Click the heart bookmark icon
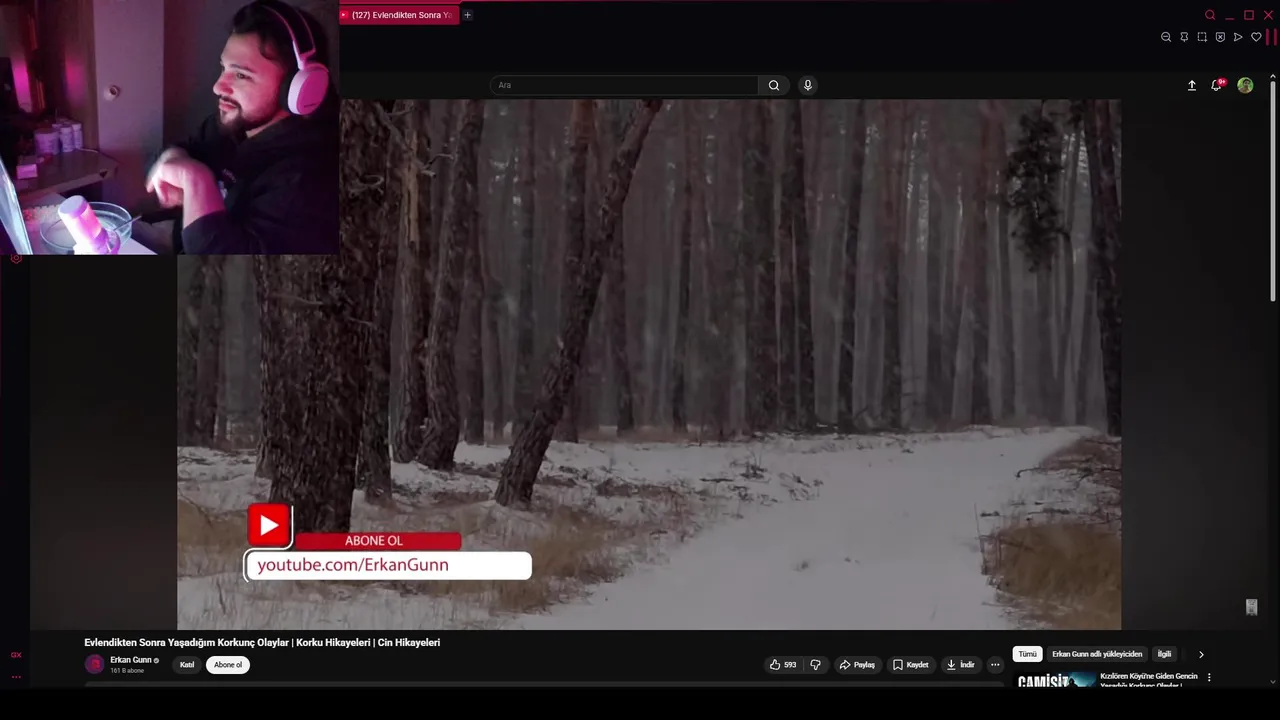The width and height of the screenshot is (1280, 720). (x=1256, y=37)
